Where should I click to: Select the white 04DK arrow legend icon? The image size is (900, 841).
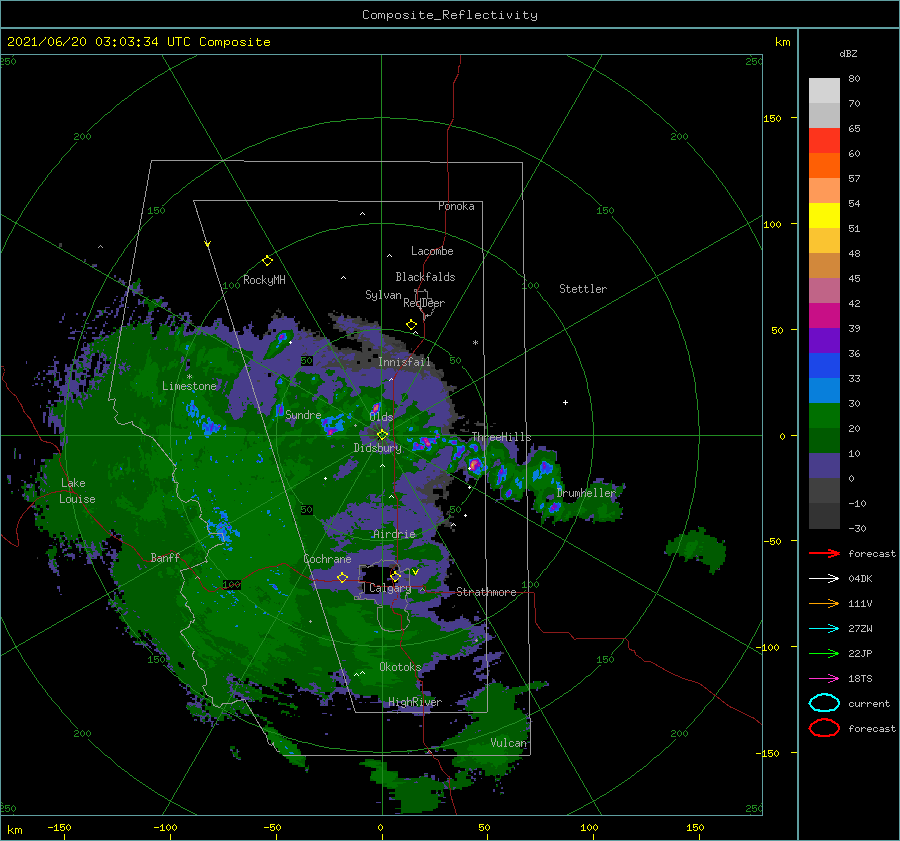pos(824,578)
